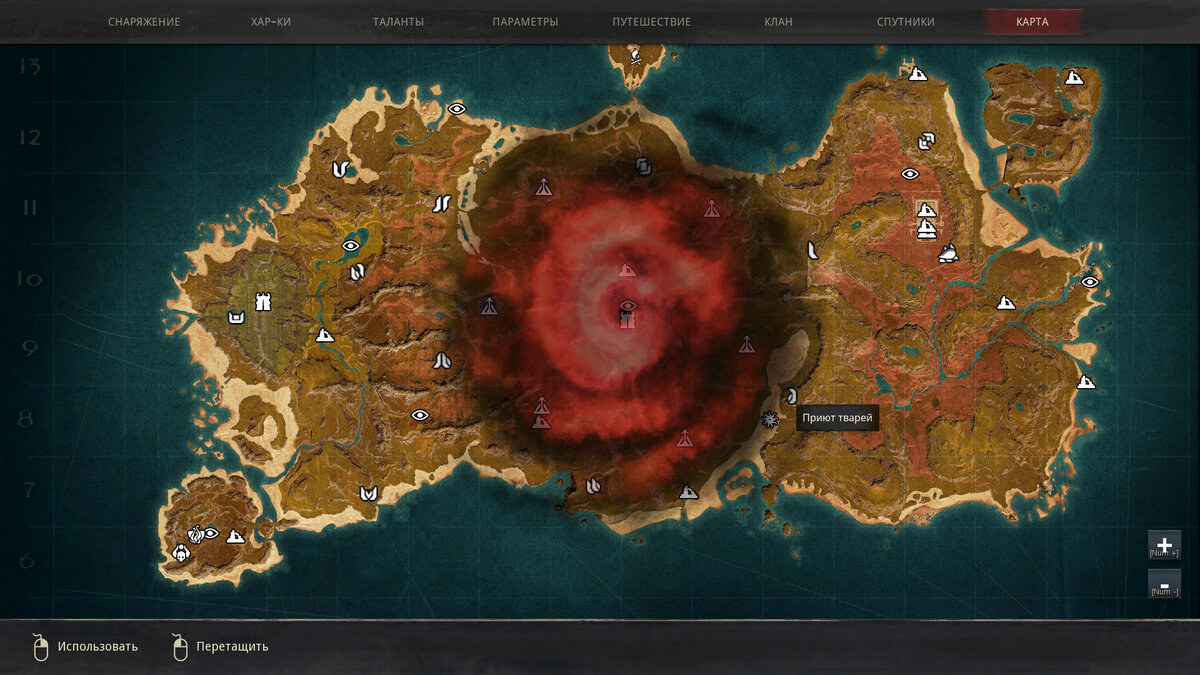The image size is (1200, 675).
Task: Open the ТАЛАНТЫ tab
Action: [398, 22]
